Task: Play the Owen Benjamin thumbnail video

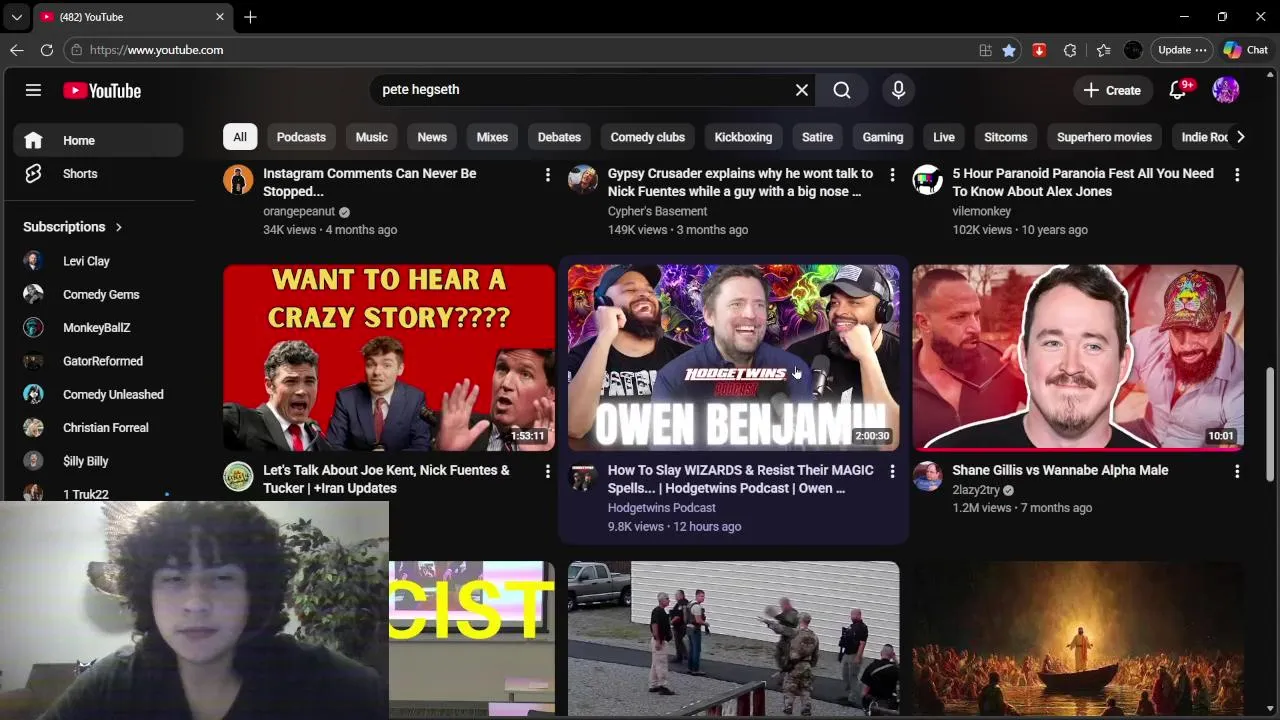Action: 734,358
